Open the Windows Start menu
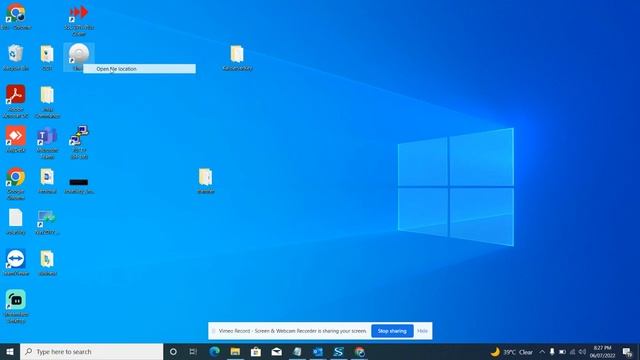Viewport: 640px width, 360px height. 10,352
